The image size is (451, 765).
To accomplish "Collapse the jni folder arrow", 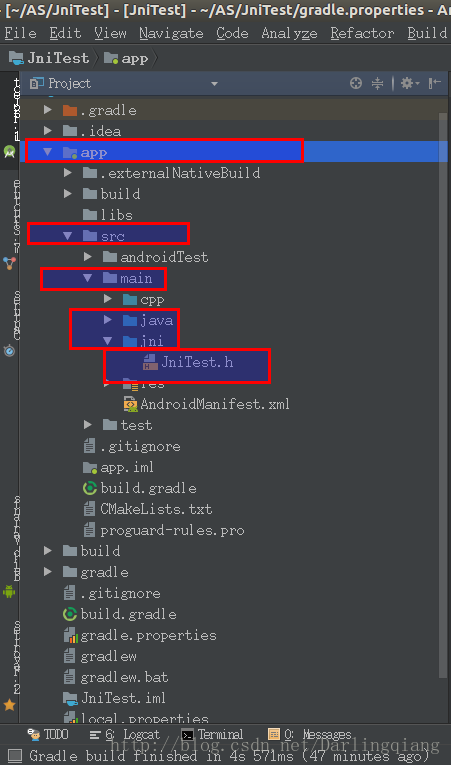I will click(x=108, y=341).
